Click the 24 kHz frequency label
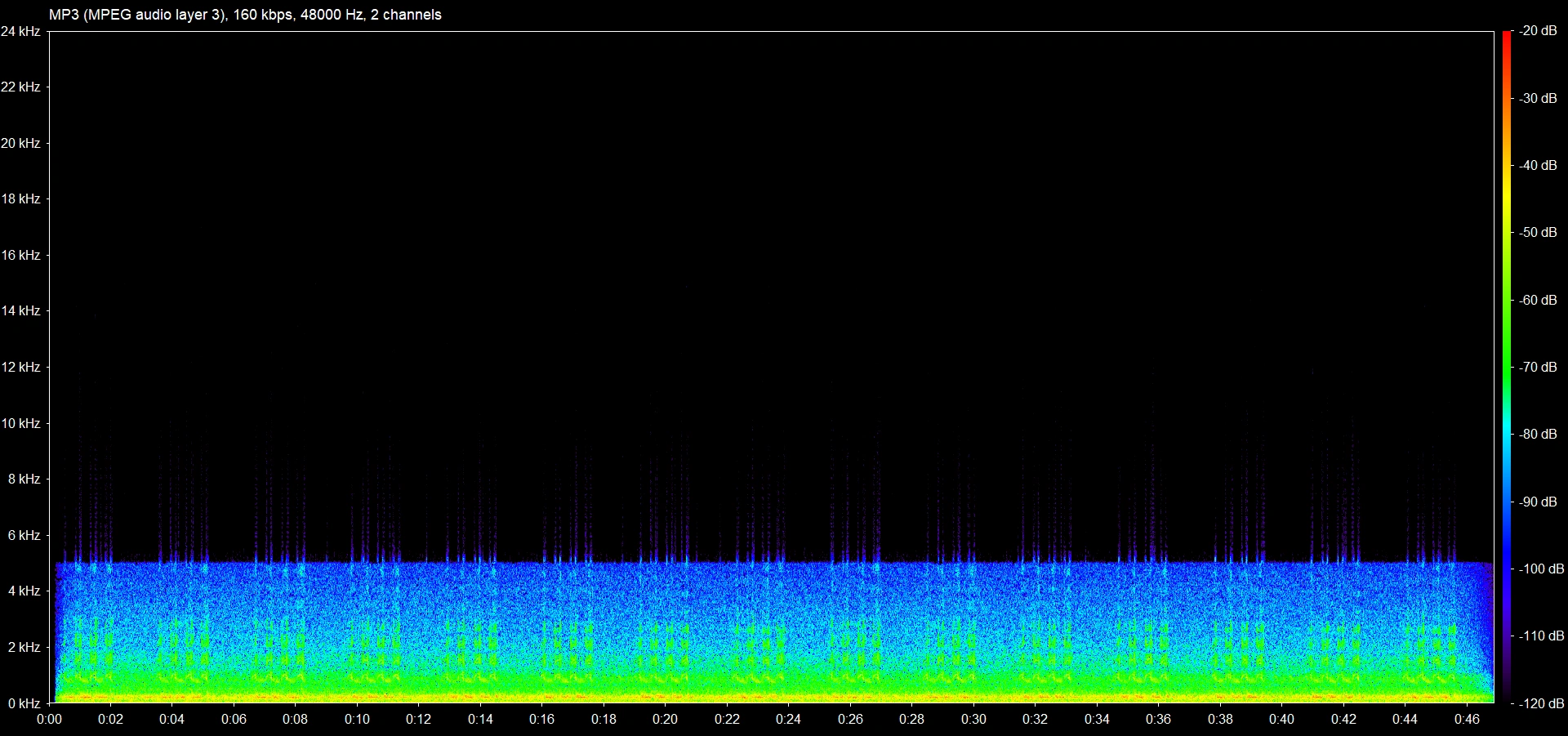Image resolution: width=1568 pixels, height=736 pixels. [x=20, y=31]
